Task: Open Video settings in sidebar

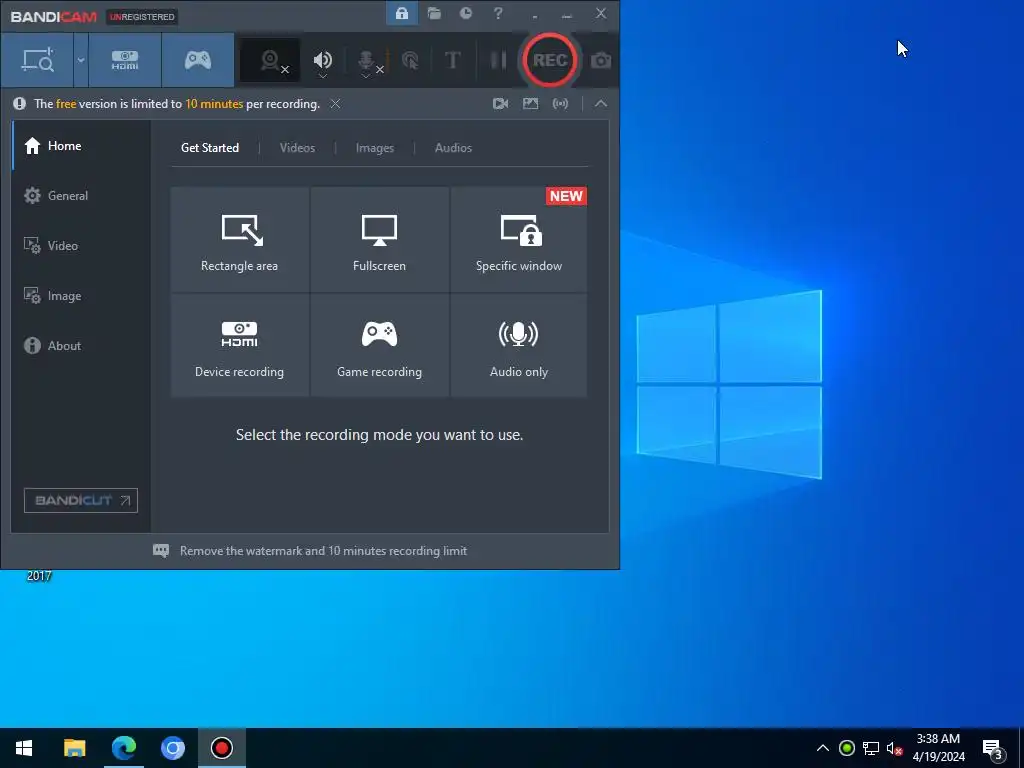Action: pyautogui.click(x=82, y=246)
